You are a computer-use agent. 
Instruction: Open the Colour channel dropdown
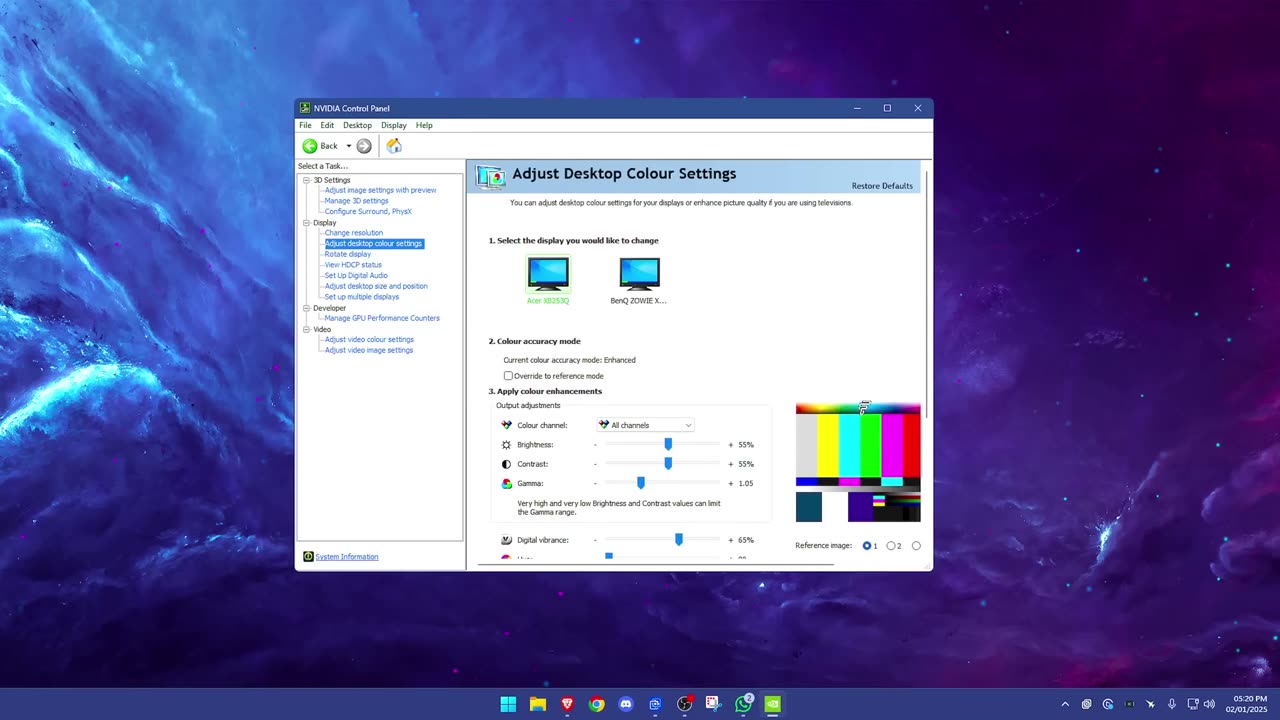coord(645,425)
